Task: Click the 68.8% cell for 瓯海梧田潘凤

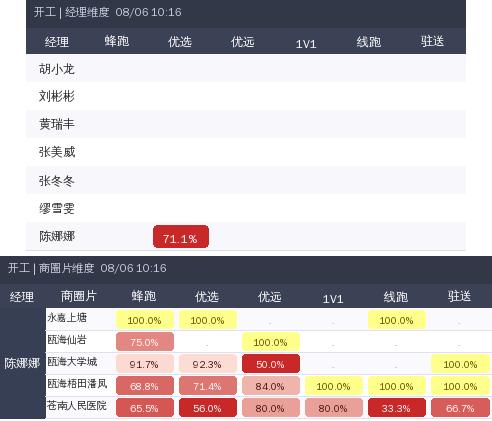Action: pyautogui.click(x=145, y=386)
